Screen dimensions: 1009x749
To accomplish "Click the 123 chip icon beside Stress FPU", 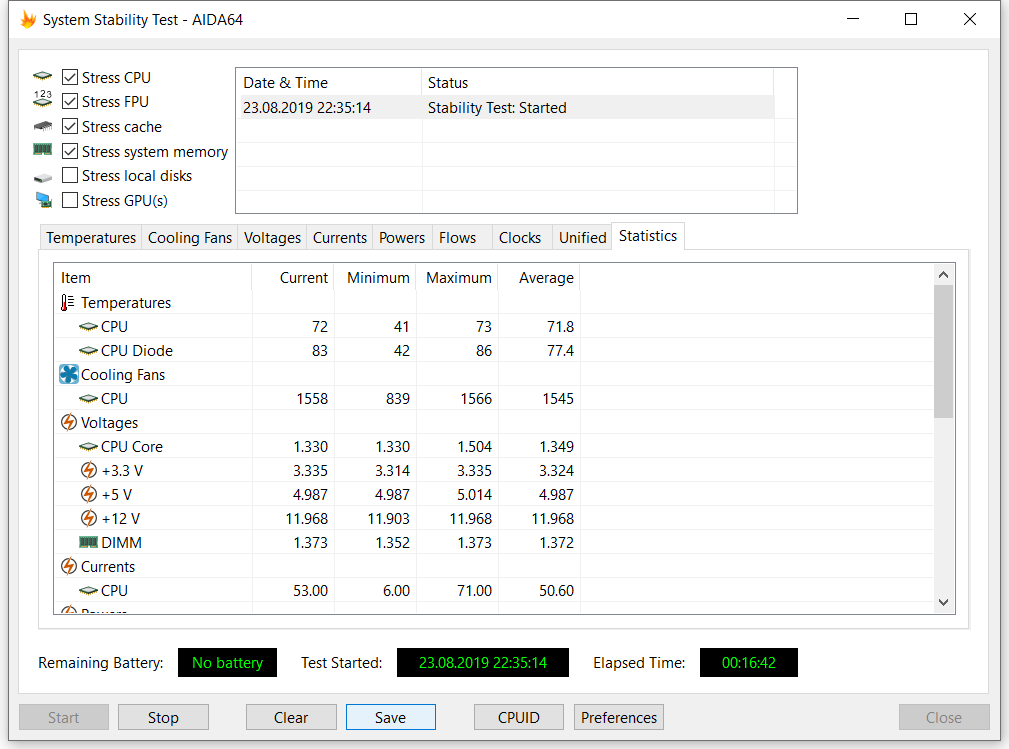I will tap(42, 98).
